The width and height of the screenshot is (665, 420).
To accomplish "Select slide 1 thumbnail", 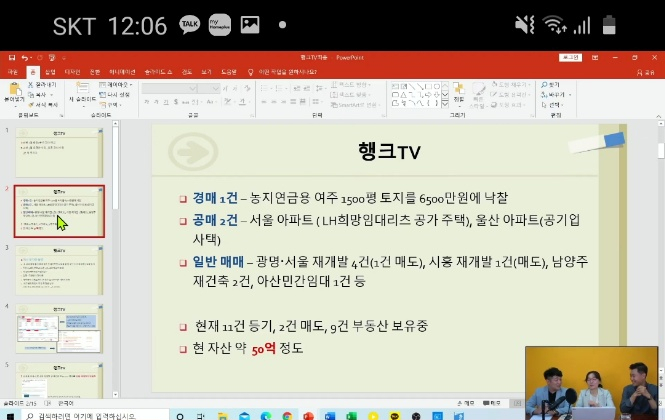I will tap(59, 152).
